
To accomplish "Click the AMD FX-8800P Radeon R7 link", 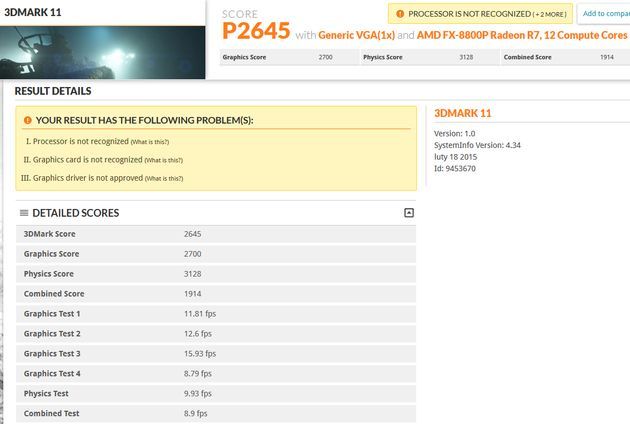I will [x=522, y=35].
